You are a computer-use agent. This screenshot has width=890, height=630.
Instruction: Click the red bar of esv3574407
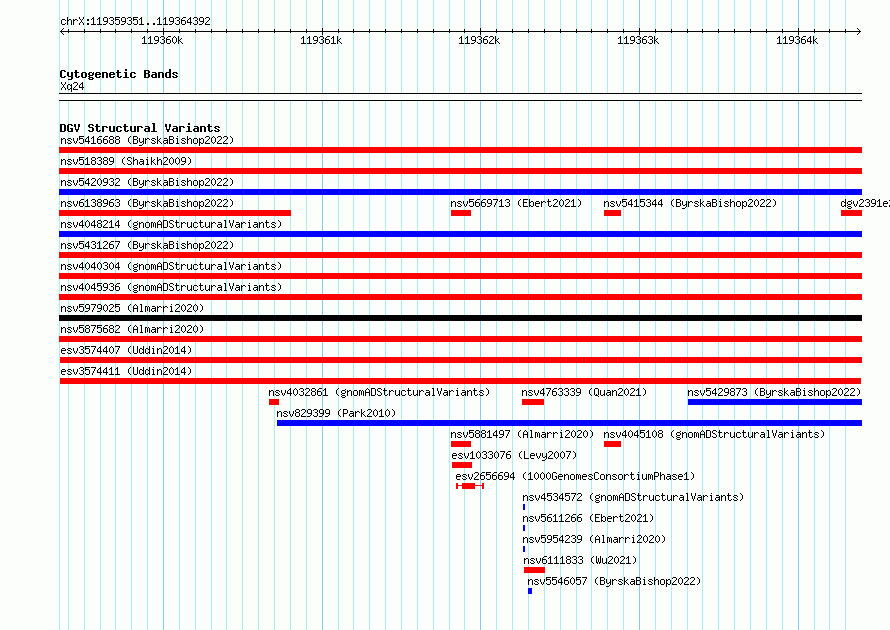460,360
